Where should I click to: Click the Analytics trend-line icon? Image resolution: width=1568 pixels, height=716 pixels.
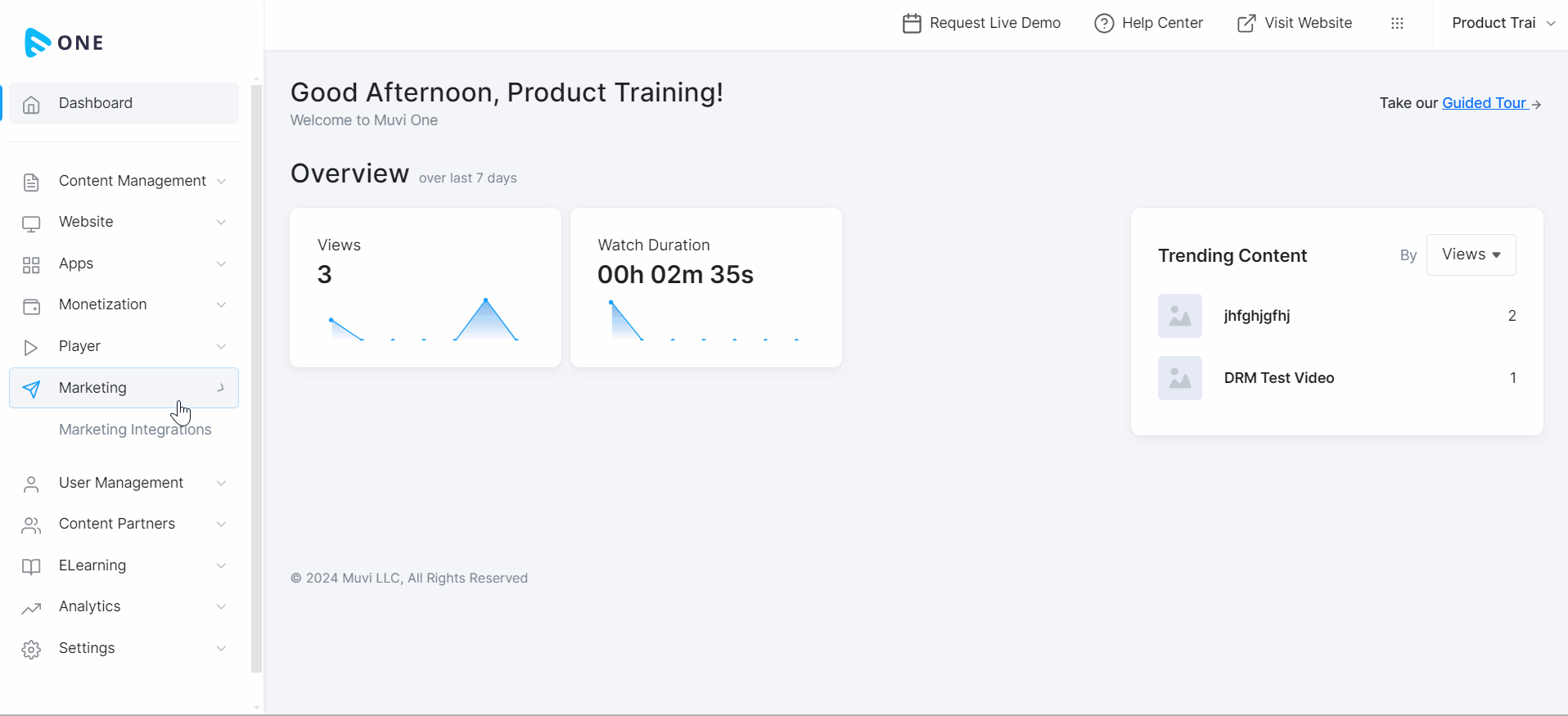click(x=31, y=608)
